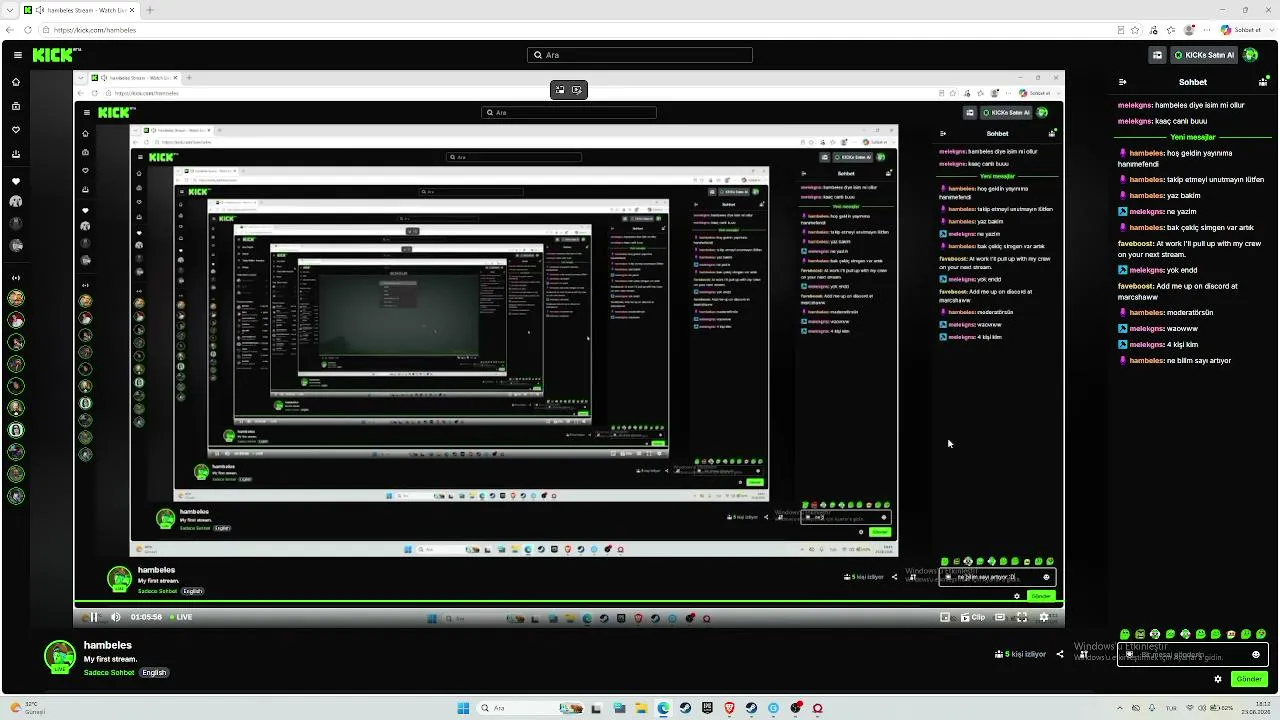Screen dimensions: 1280x720
Task: Select the hambeles Stream browser tab
Action: point(82,10)
